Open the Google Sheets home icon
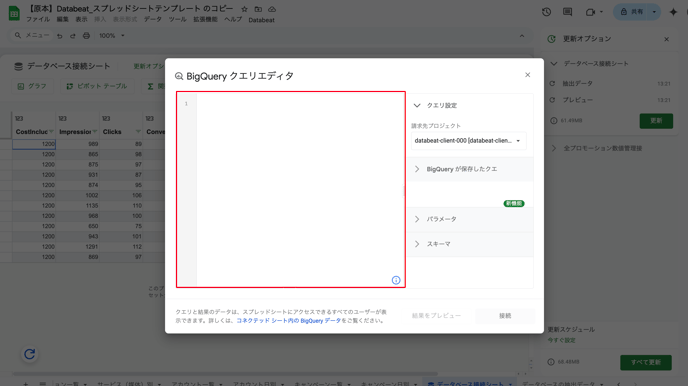This screenshot has height=386, width=688. [x=14, y=13]
